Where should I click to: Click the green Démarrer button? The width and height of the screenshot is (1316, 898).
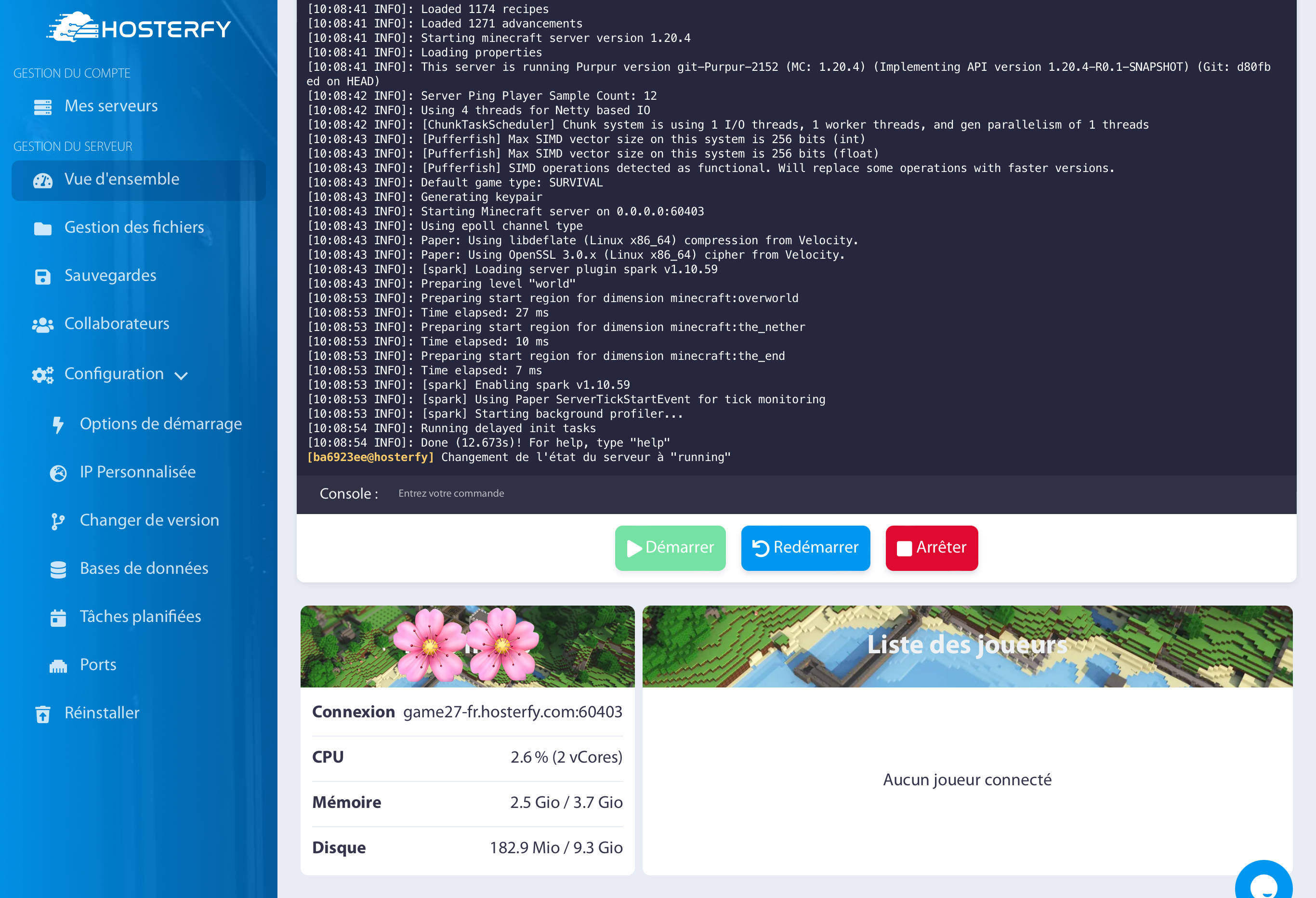(670, 547)
